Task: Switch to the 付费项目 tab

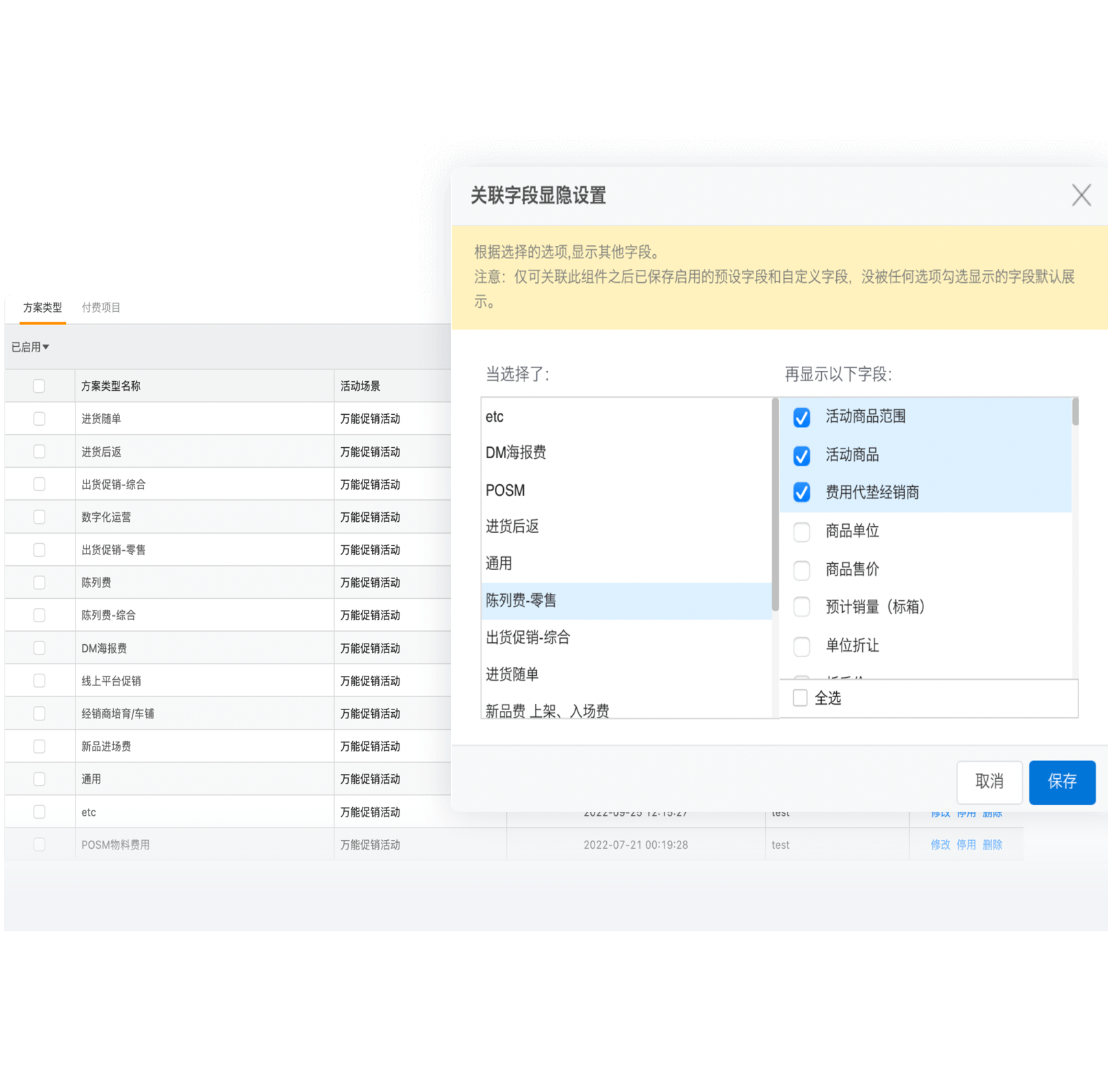Action: click(x=101, y=308)
